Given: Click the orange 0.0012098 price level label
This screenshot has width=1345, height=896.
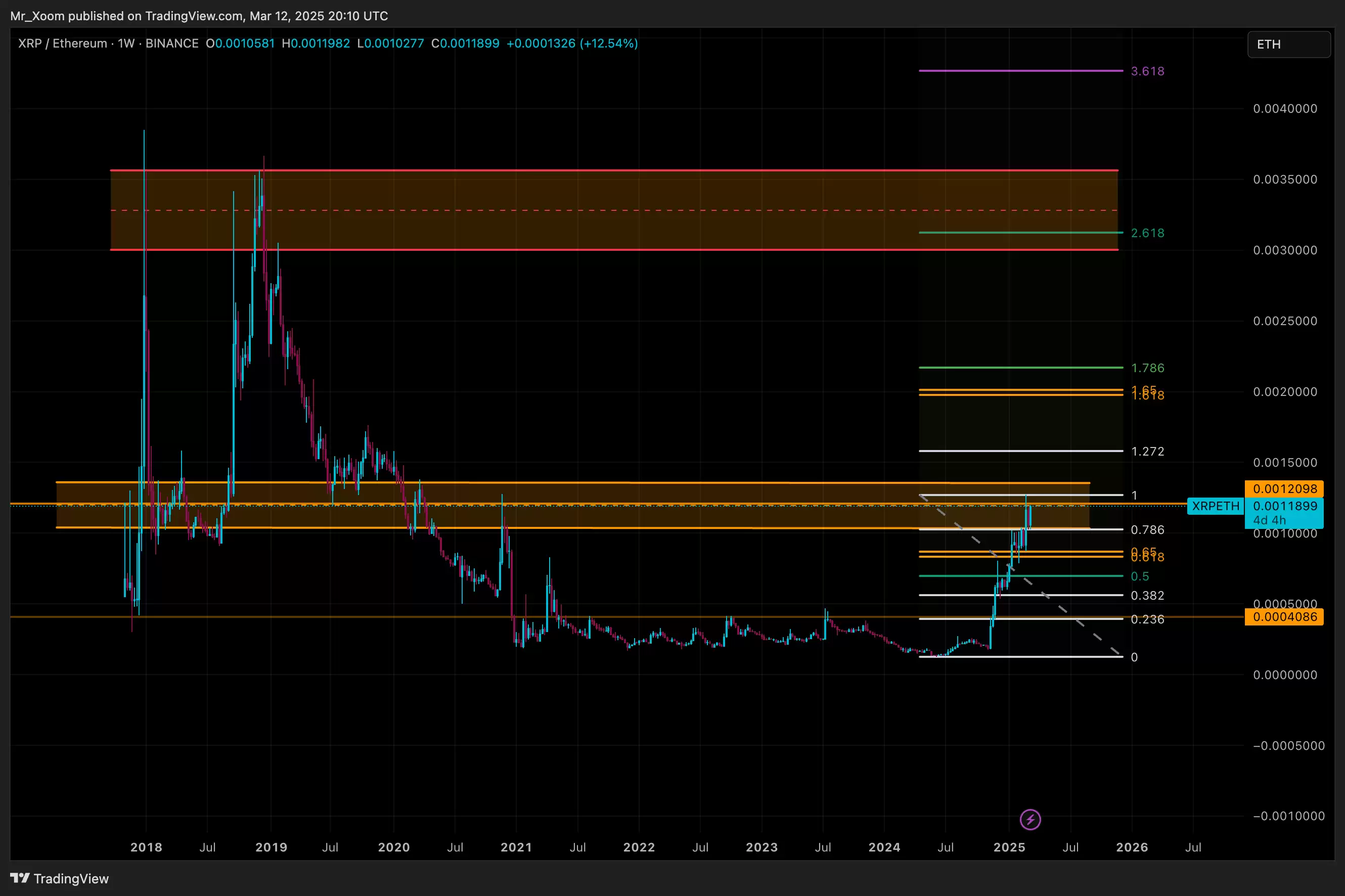Looking at the screenshot, I should 1285,488.
